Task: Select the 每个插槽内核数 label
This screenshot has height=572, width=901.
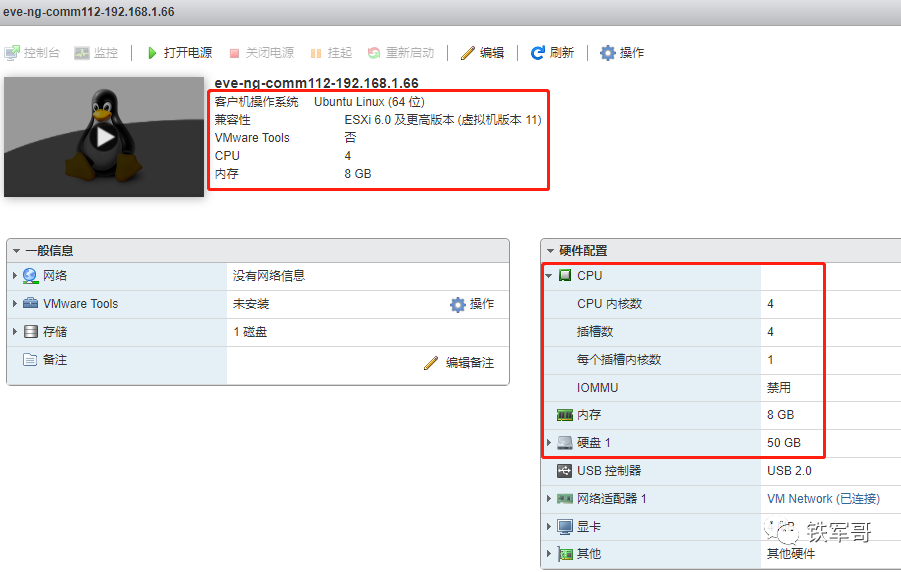Action: (x=619, y=360)
